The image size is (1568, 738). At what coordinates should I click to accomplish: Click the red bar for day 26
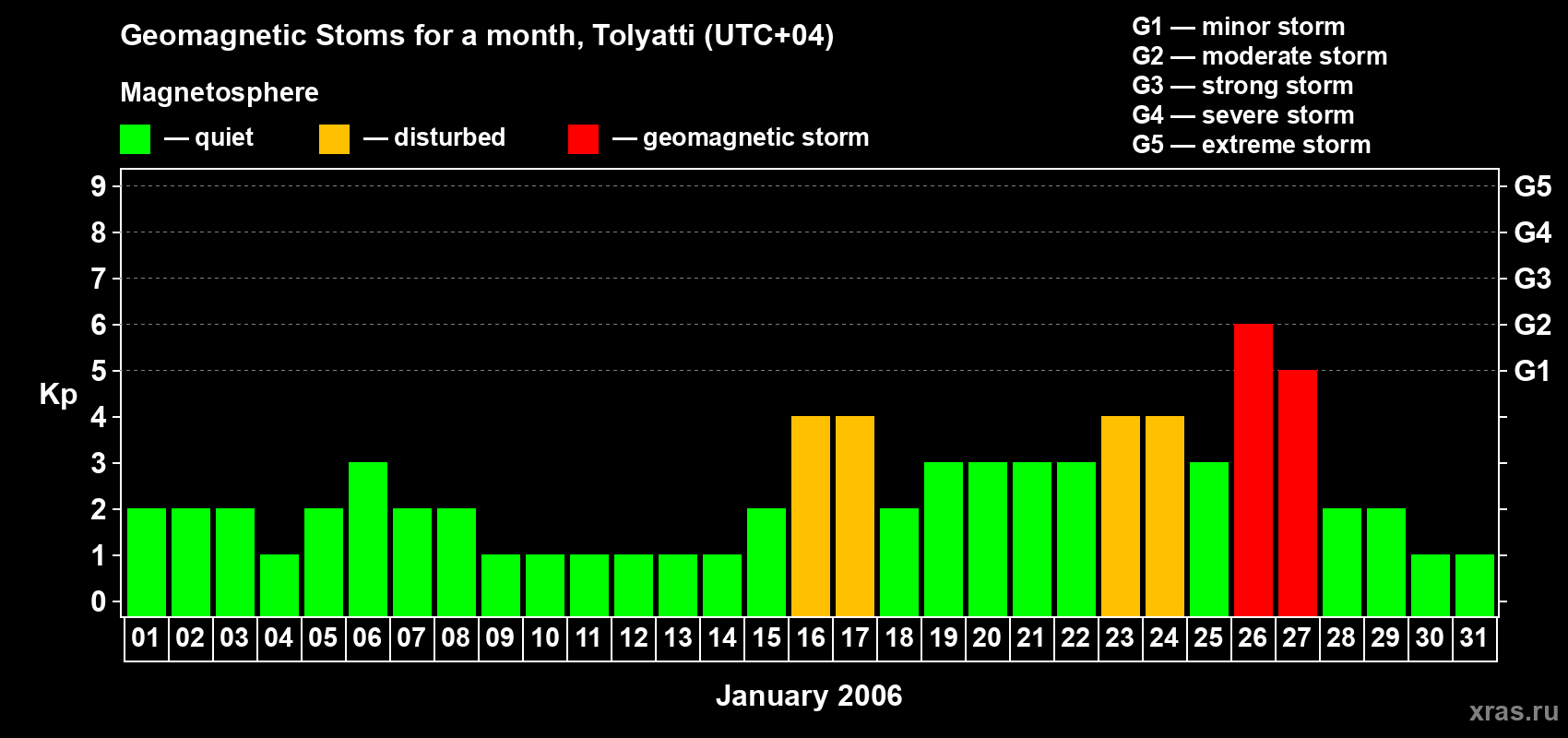1253,470
